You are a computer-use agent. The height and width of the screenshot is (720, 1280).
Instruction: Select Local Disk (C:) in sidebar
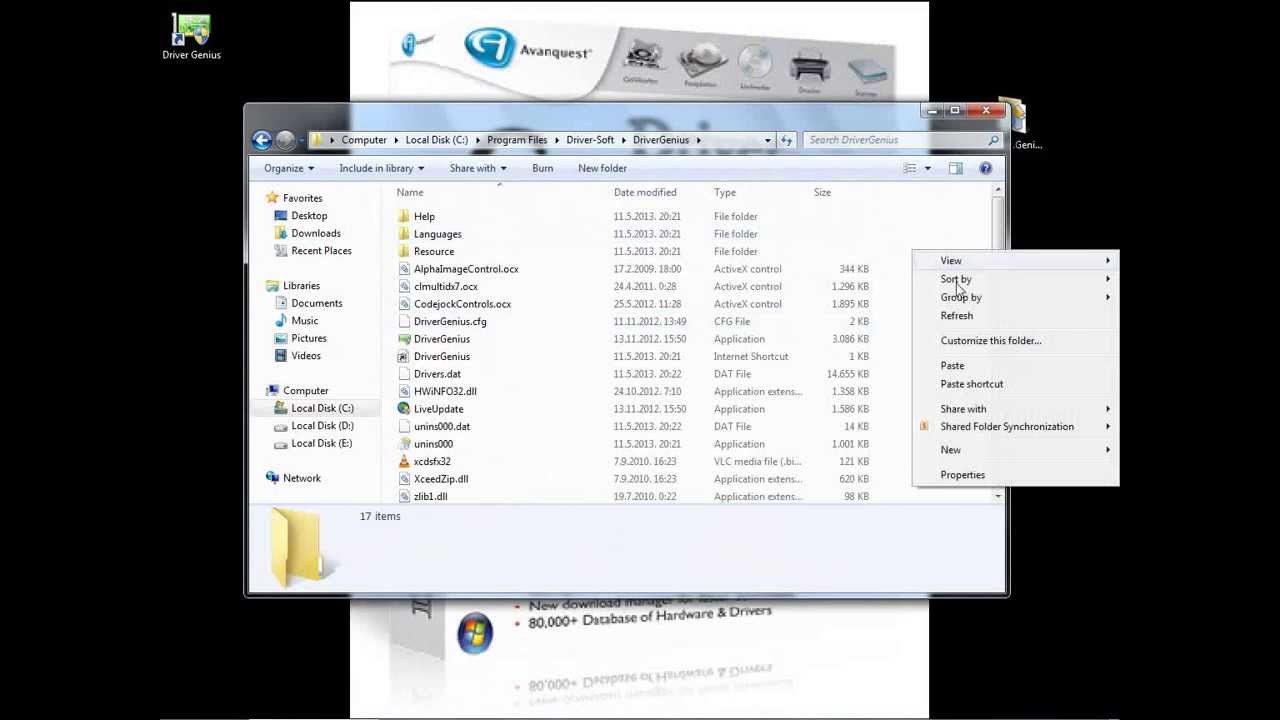point(322,408)
